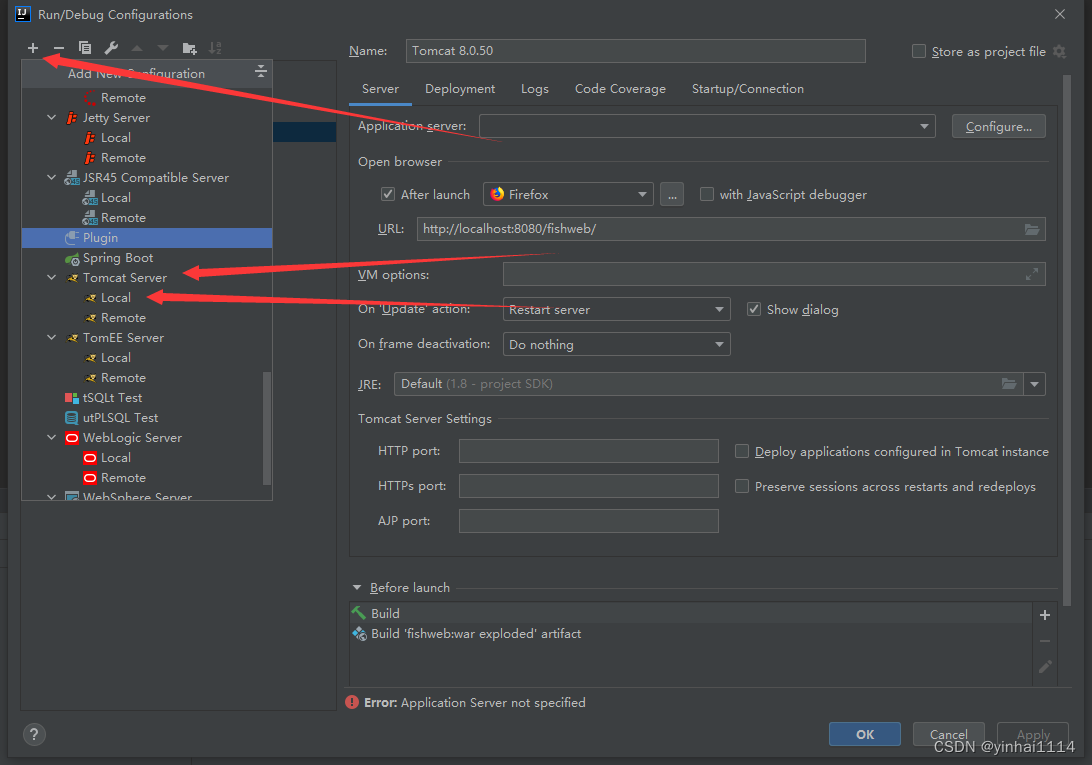This screenshot has height=765, width=1092.
Task: Click gear icon next to Store as project file
Action: pos(1059,52)
